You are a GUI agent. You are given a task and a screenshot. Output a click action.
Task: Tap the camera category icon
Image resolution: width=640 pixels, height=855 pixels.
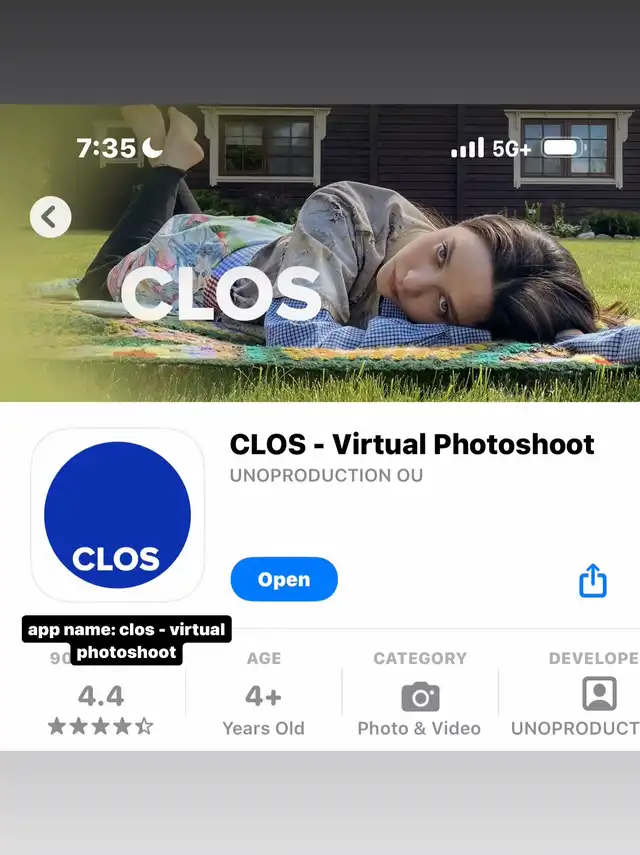(420, 696)
